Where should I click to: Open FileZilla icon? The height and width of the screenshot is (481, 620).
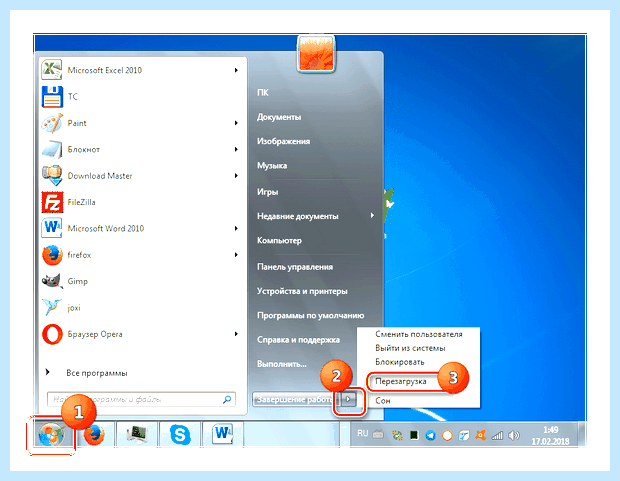[52, 202]
